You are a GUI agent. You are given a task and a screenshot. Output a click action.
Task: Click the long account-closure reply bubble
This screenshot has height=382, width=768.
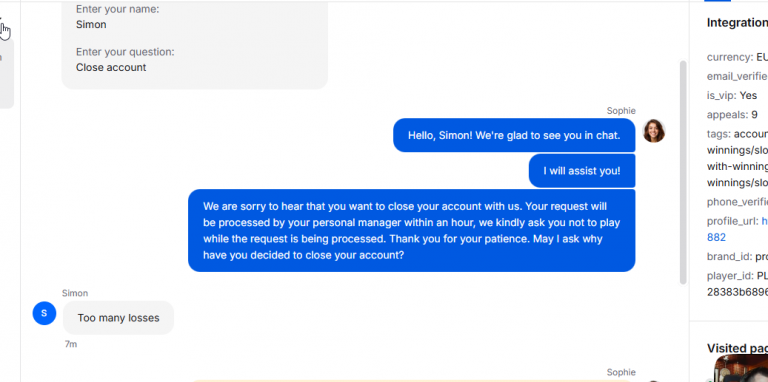tap(411, 231)
